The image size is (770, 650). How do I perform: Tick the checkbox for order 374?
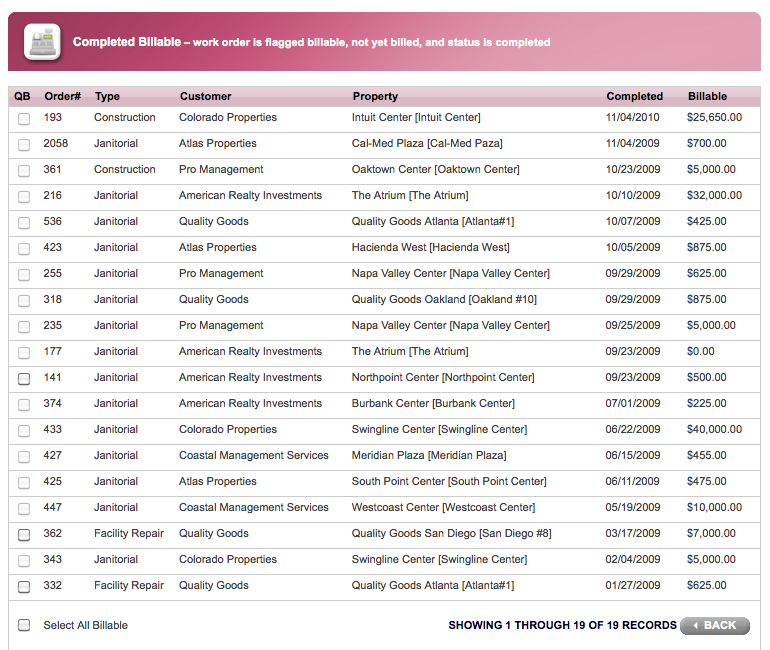(x=24, y=405)
